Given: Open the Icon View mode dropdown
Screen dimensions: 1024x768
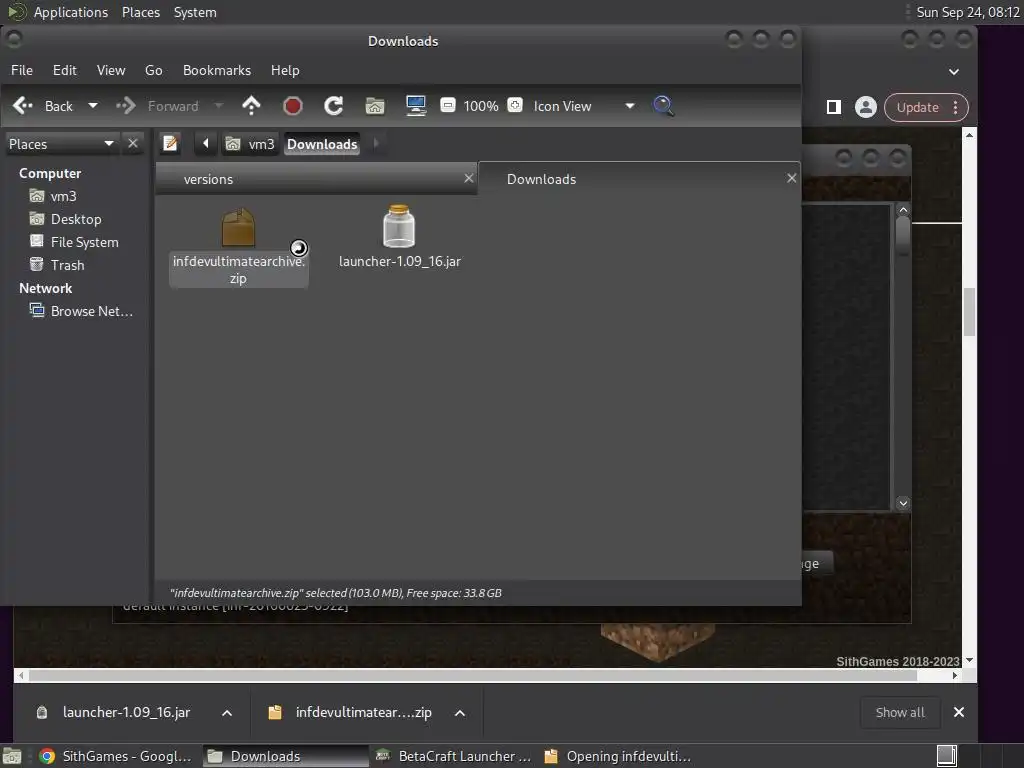Looking at the screenshot, I should (583, 106).
